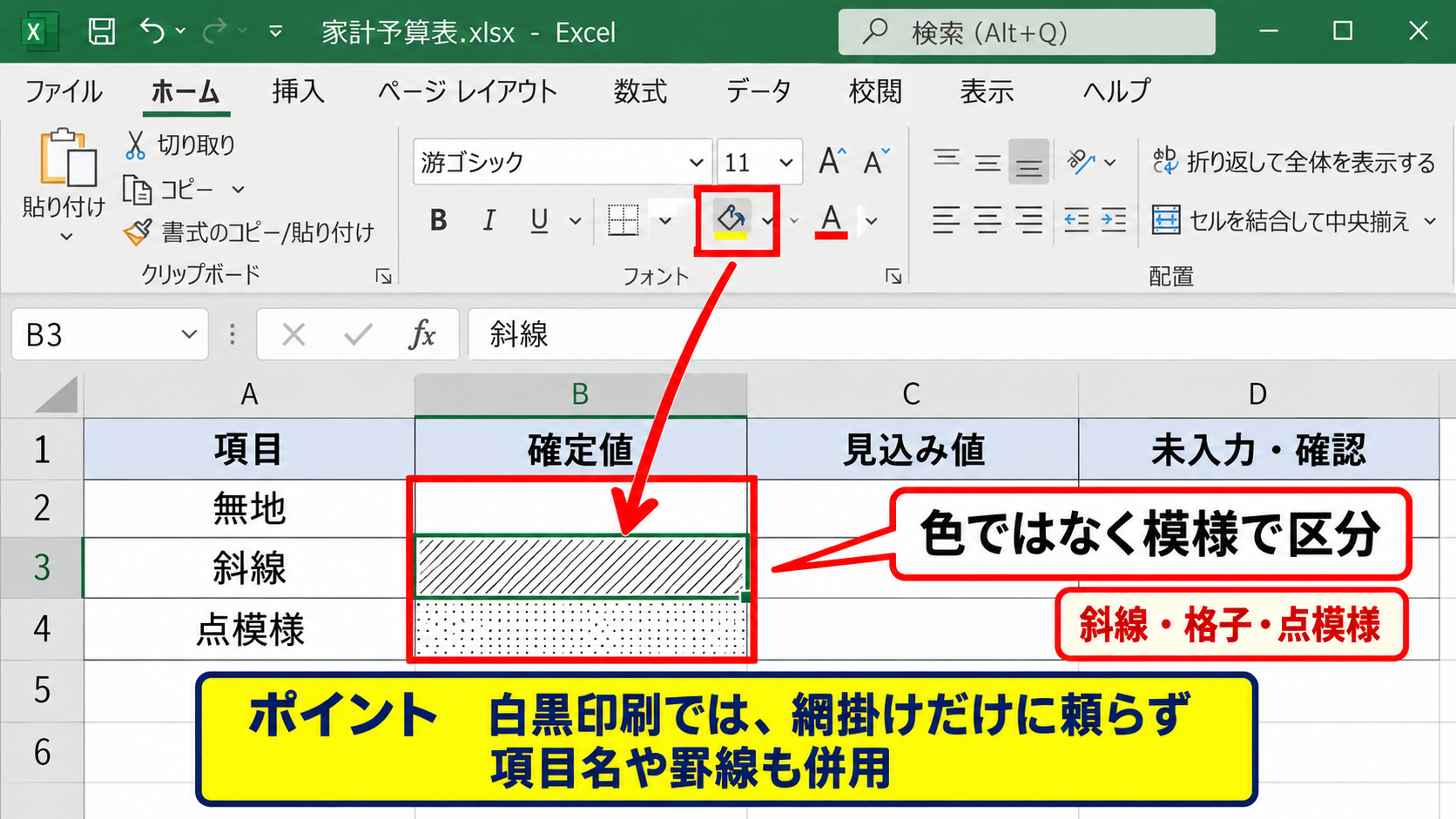1456x819 pixels.
Task: Switch to the 挿入 tab
Action: pyautogui.click(x=298, y=91)
